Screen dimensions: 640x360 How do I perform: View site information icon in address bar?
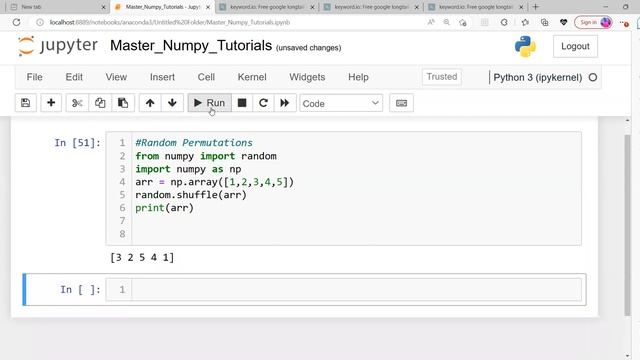click(x=40, y=22)
